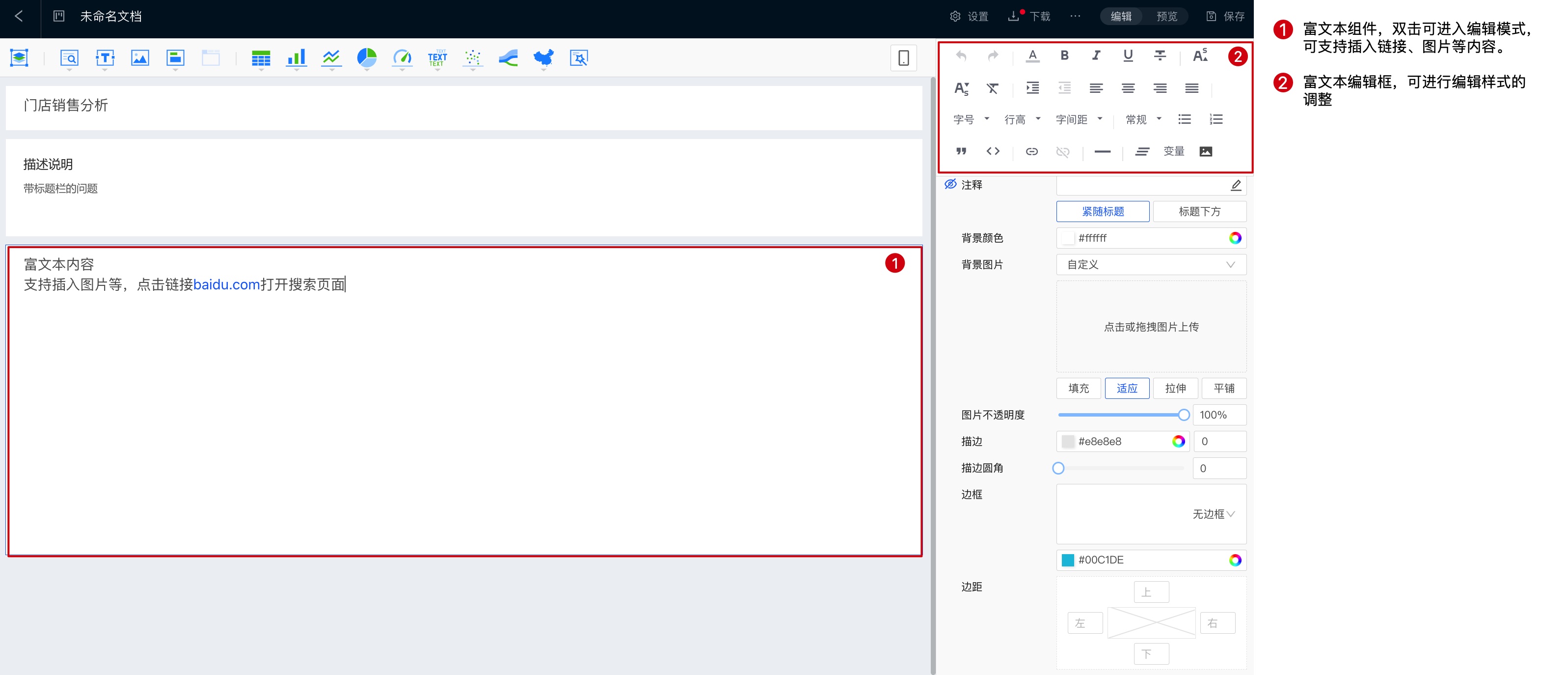Open the #00C1DE border color picker
This screenshot has height=675, width=1568.
tap(1235, 560)
